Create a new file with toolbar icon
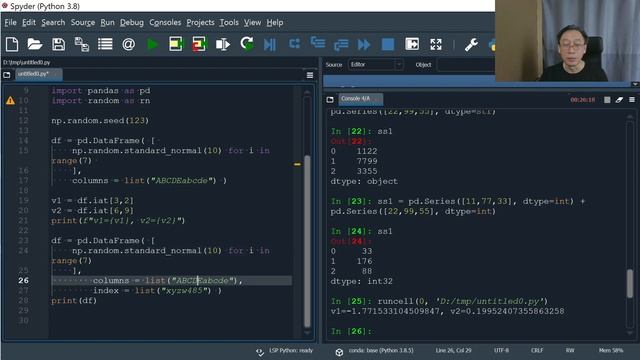640x360 pixels. coord(12,44)
